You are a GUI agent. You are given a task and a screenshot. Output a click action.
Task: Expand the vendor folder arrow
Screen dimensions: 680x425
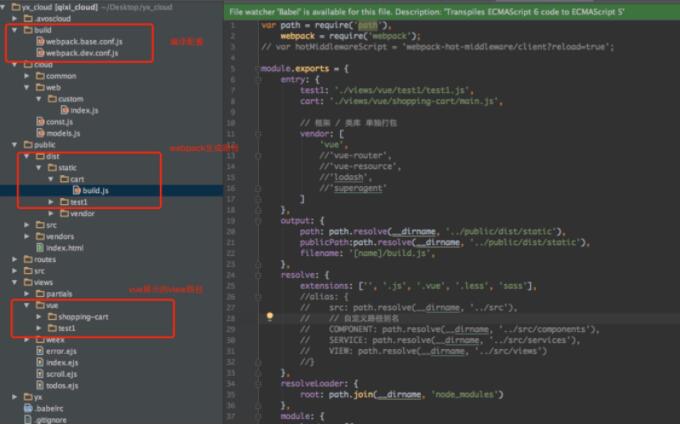[x=51, y=213]
